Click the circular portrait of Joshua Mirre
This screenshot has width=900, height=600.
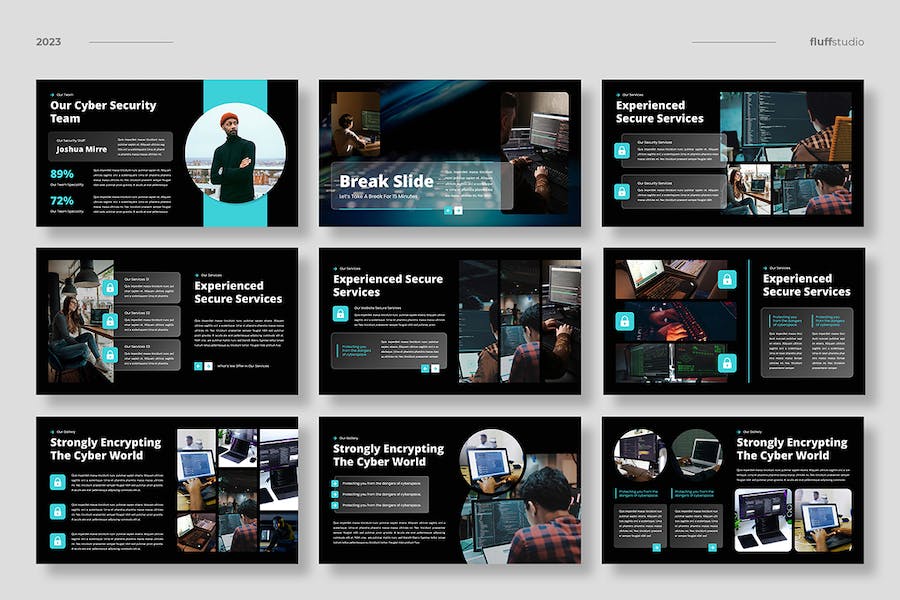235,153
